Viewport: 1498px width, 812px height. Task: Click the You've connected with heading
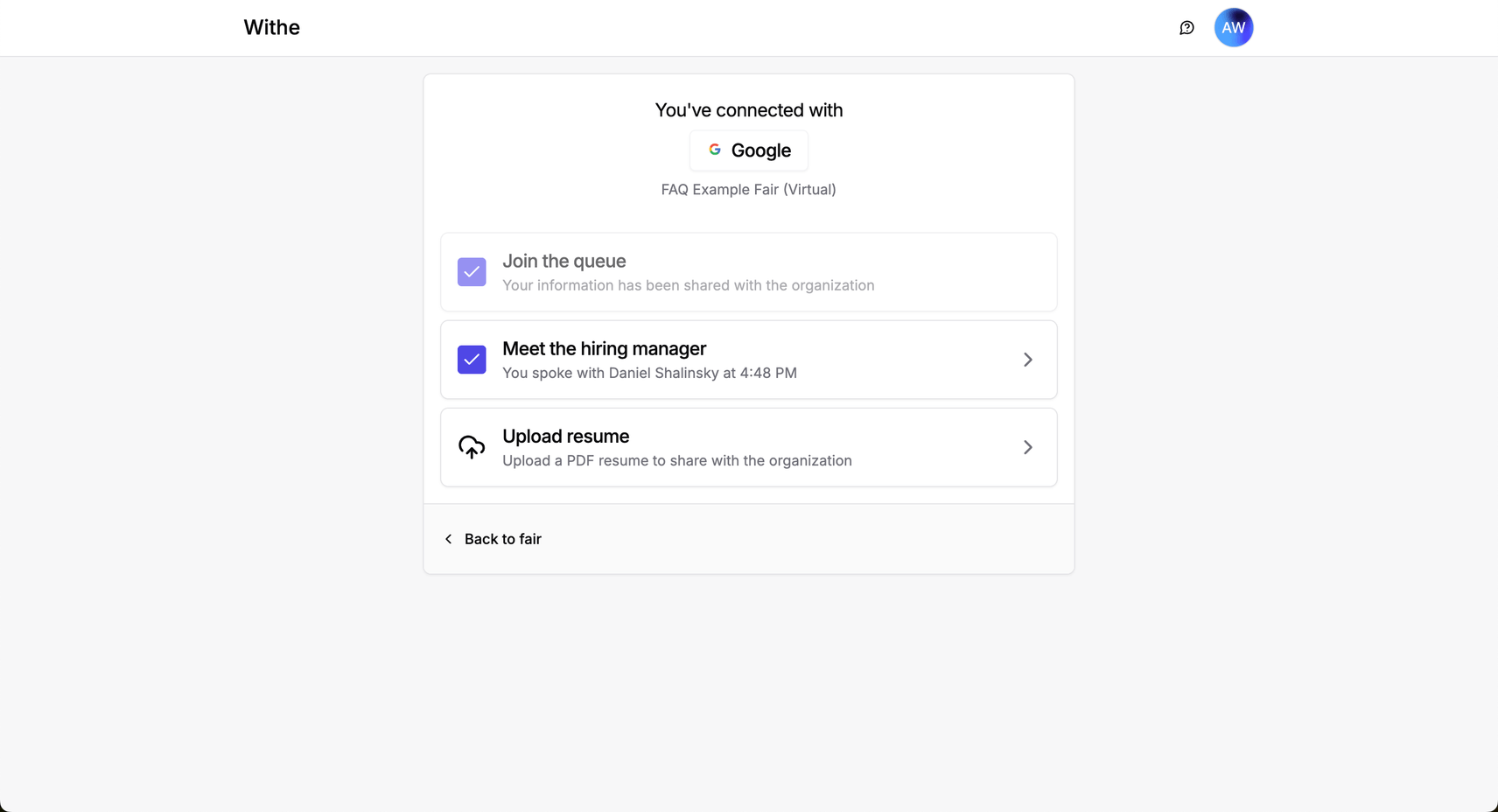pos(749,110)
